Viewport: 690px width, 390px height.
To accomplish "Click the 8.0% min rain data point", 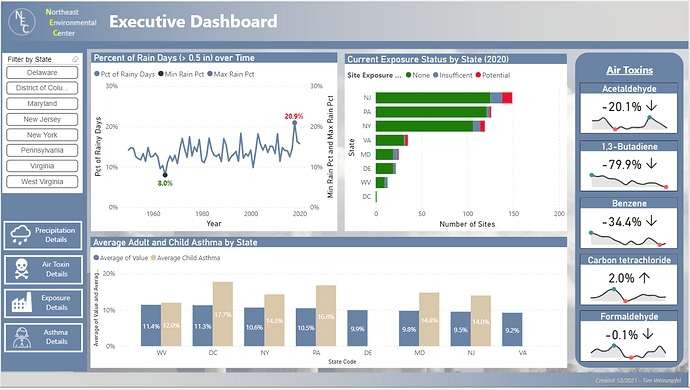I will tap(165, 175).
